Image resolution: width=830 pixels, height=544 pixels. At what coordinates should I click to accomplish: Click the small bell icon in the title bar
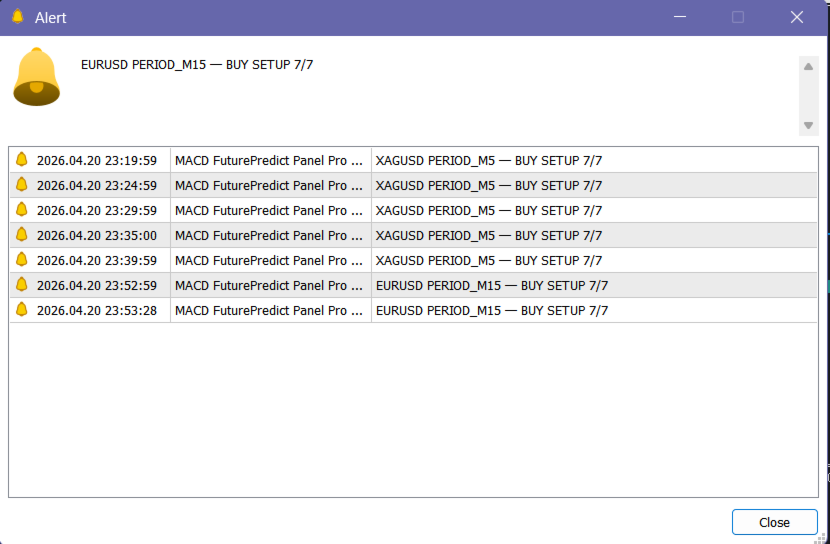click(x=17, y=17)
